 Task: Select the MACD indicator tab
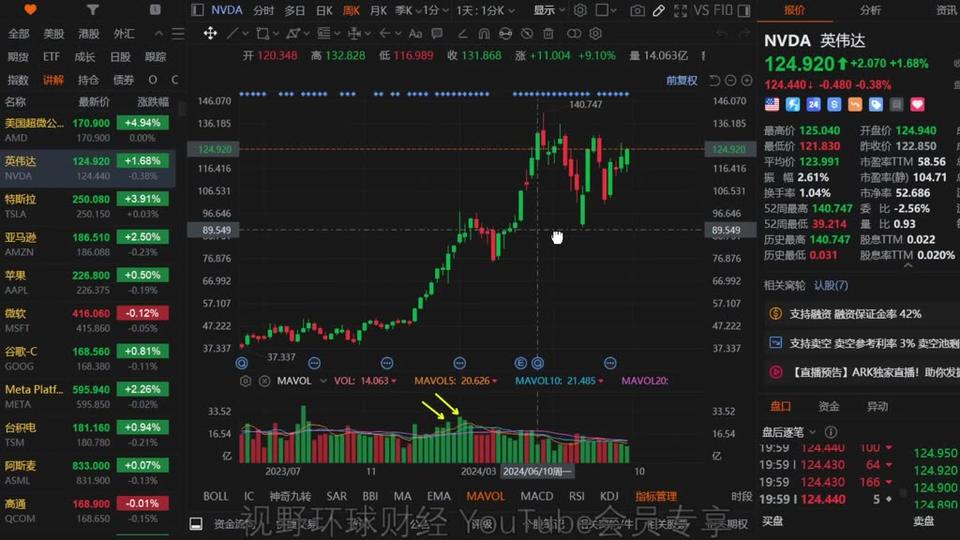pos(536,496)
